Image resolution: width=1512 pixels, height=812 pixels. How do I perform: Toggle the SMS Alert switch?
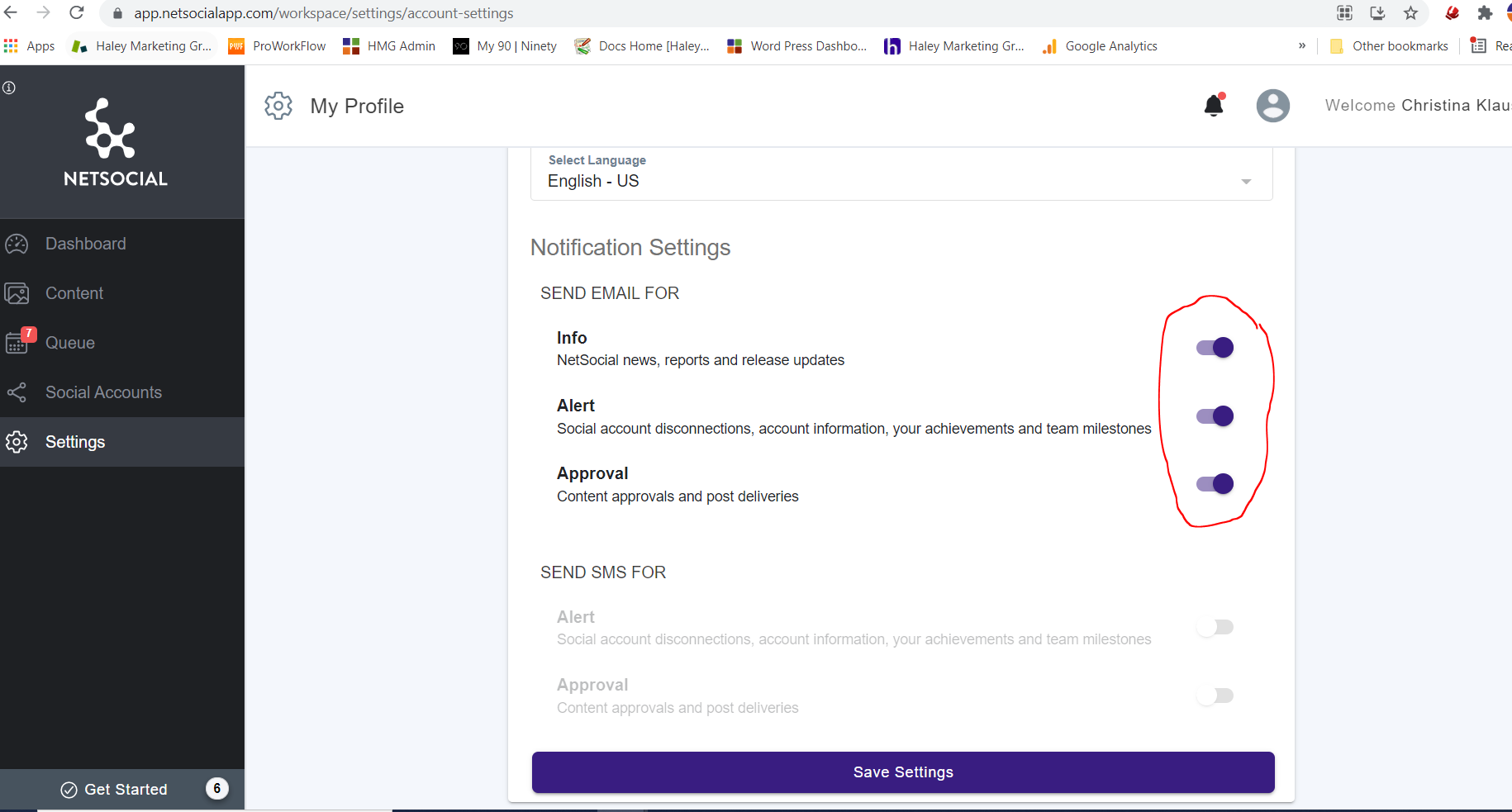pos(1215,628)
